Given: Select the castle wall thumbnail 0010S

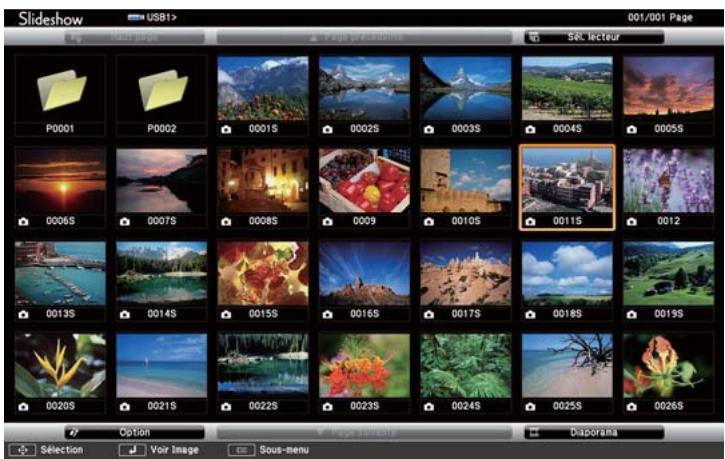Looking at the screenshot, I should [x=466, y=181].
